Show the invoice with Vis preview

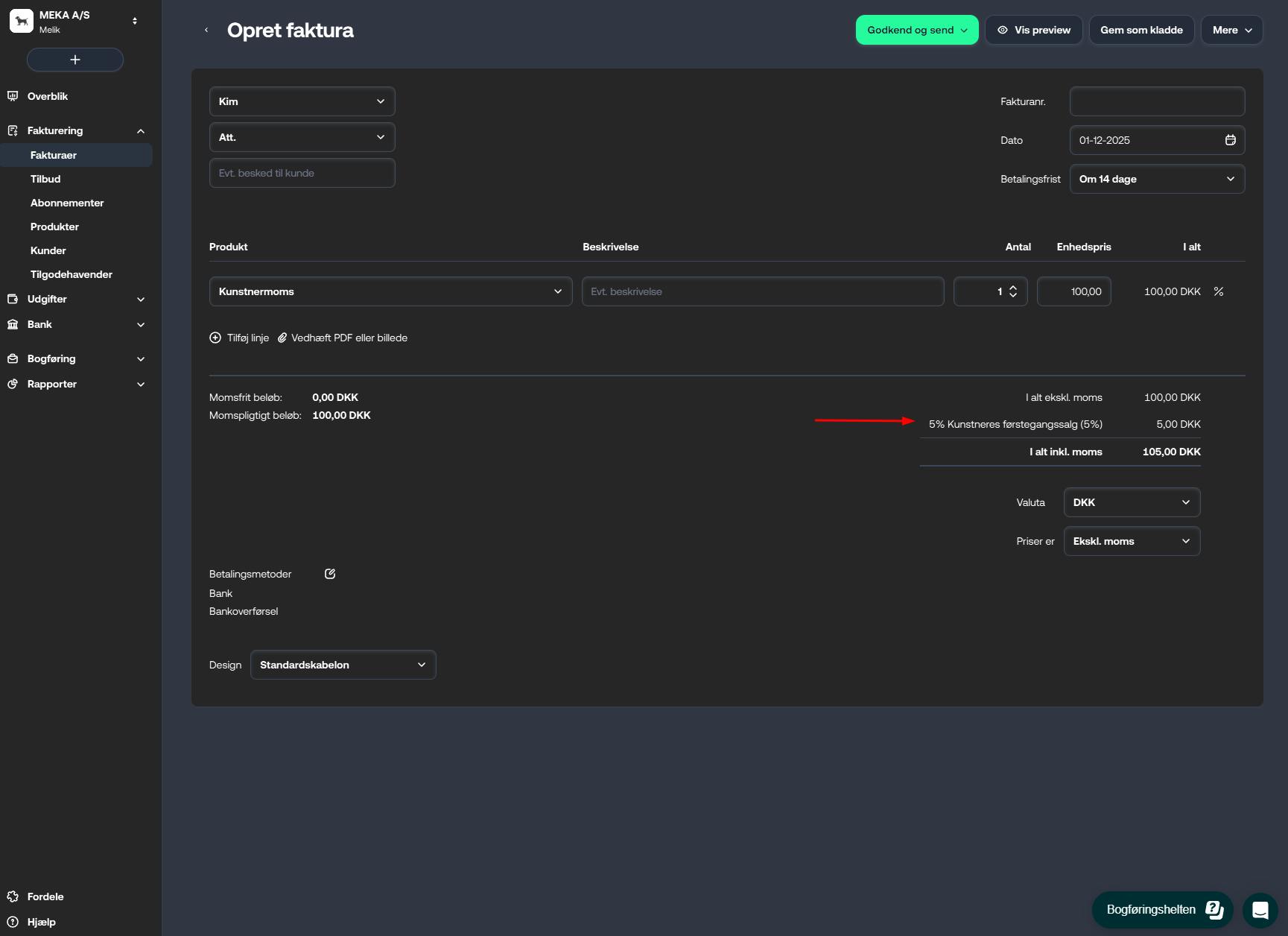pos(1033,30)
